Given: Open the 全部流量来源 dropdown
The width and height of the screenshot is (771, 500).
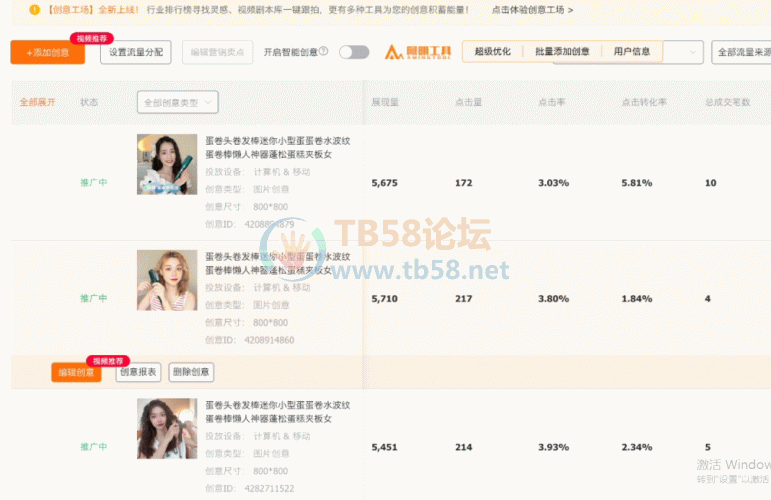Looking at the screenshot, I should click(741, 52).
